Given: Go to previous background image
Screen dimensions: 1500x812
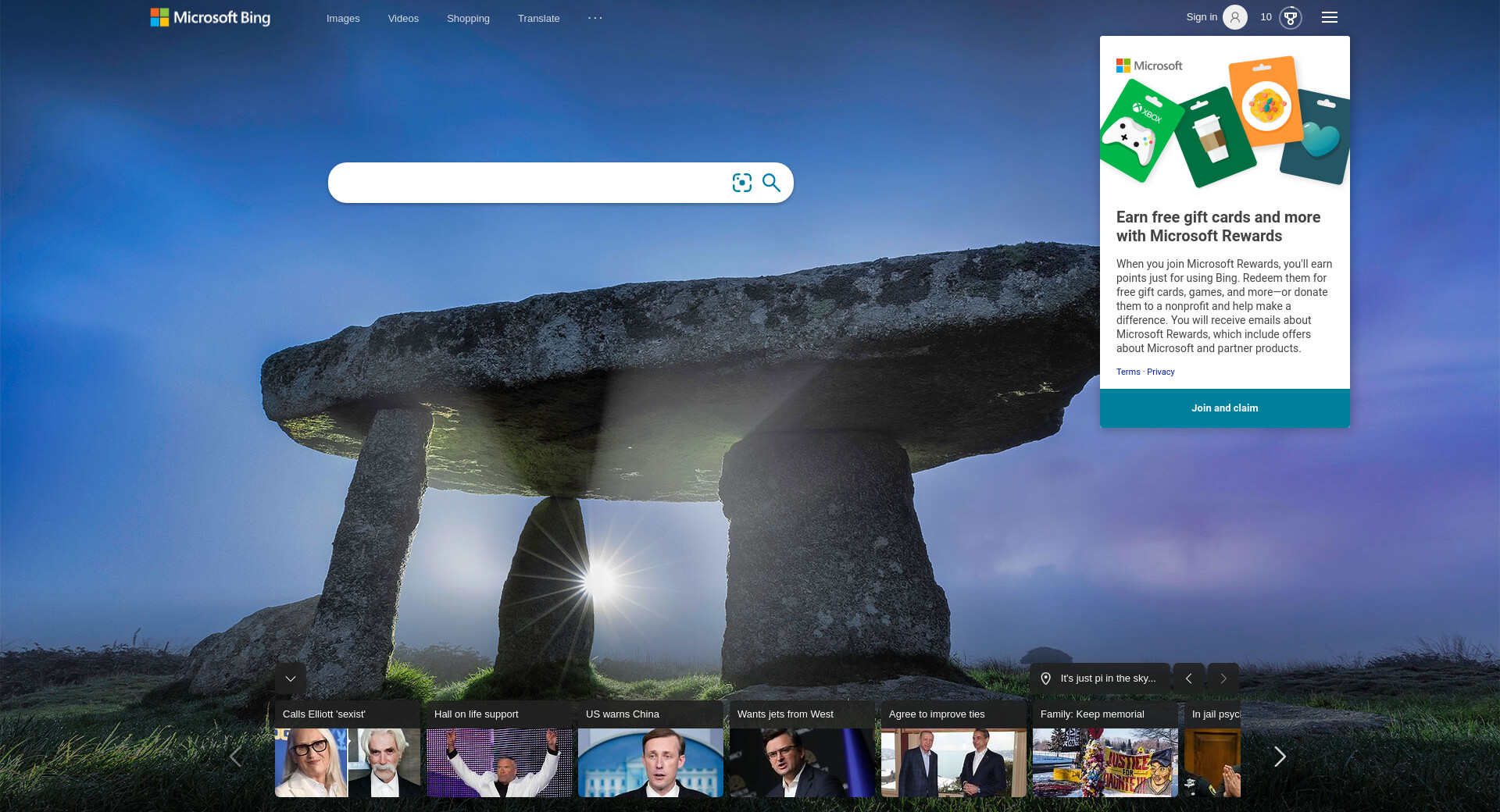Looking at the screenshot, I should point(1188,678).
